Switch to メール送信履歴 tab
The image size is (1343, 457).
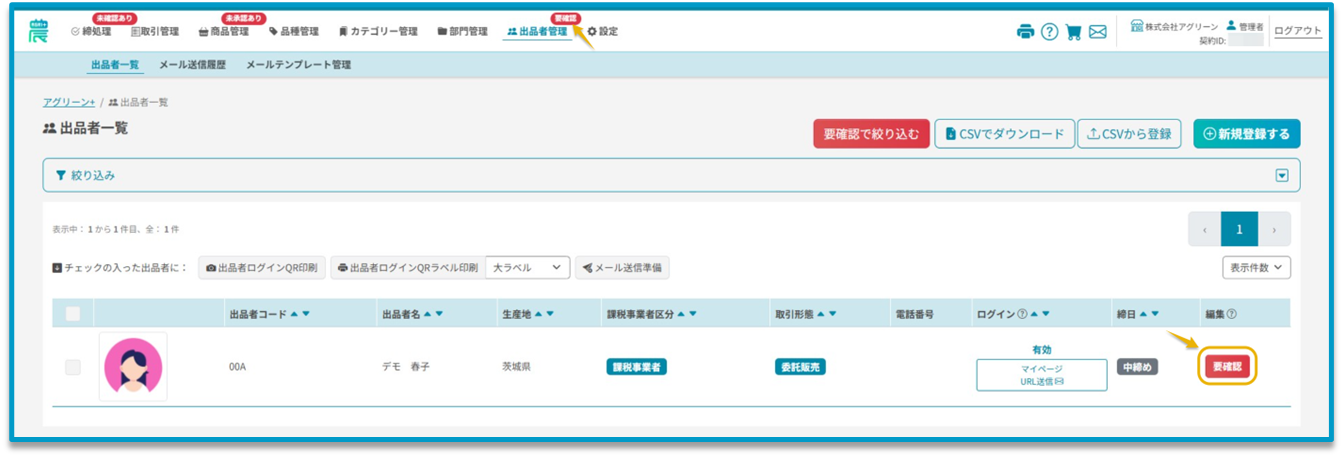pos(192,65)
